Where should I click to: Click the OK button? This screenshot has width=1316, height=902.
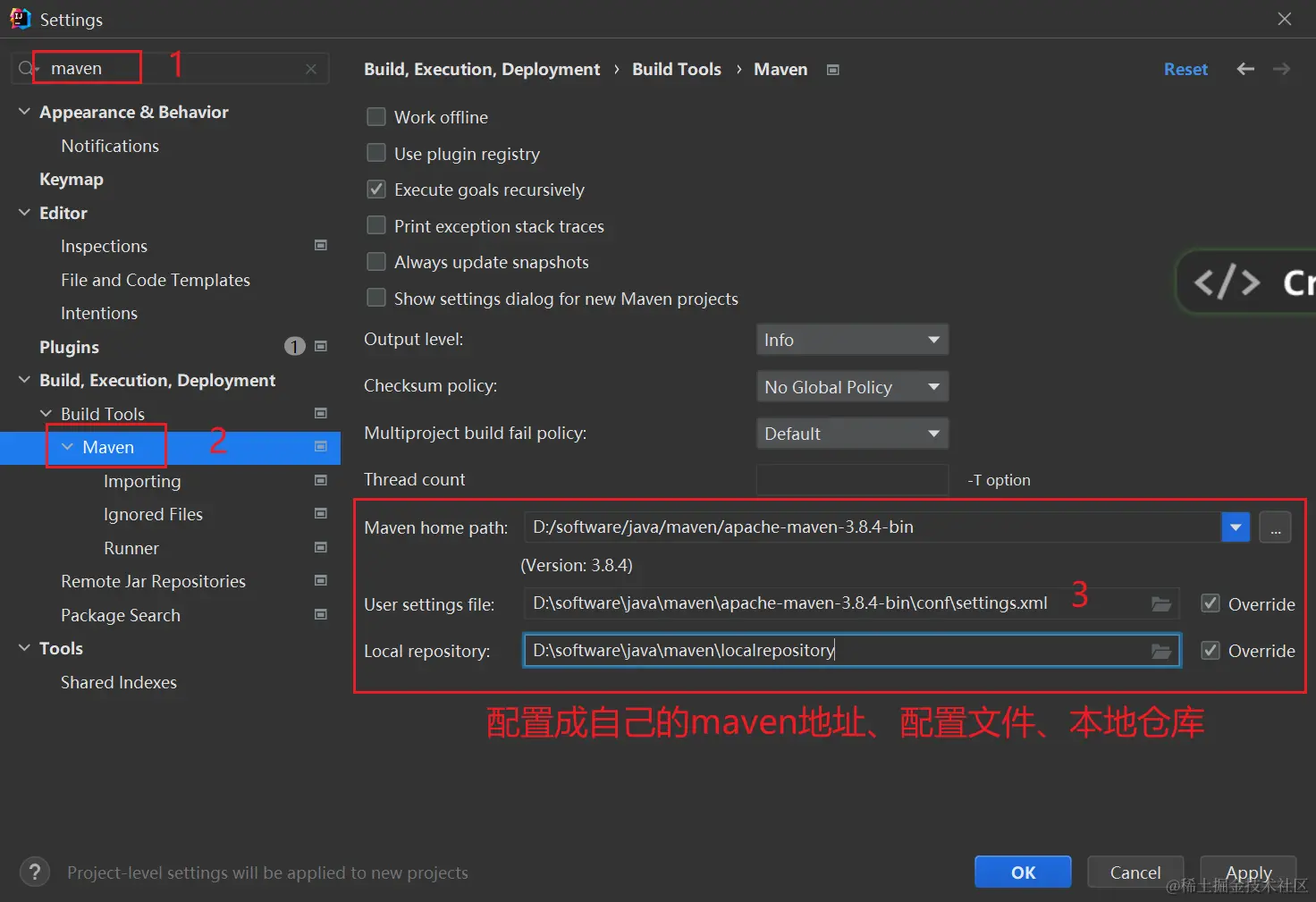[1023, 872]
